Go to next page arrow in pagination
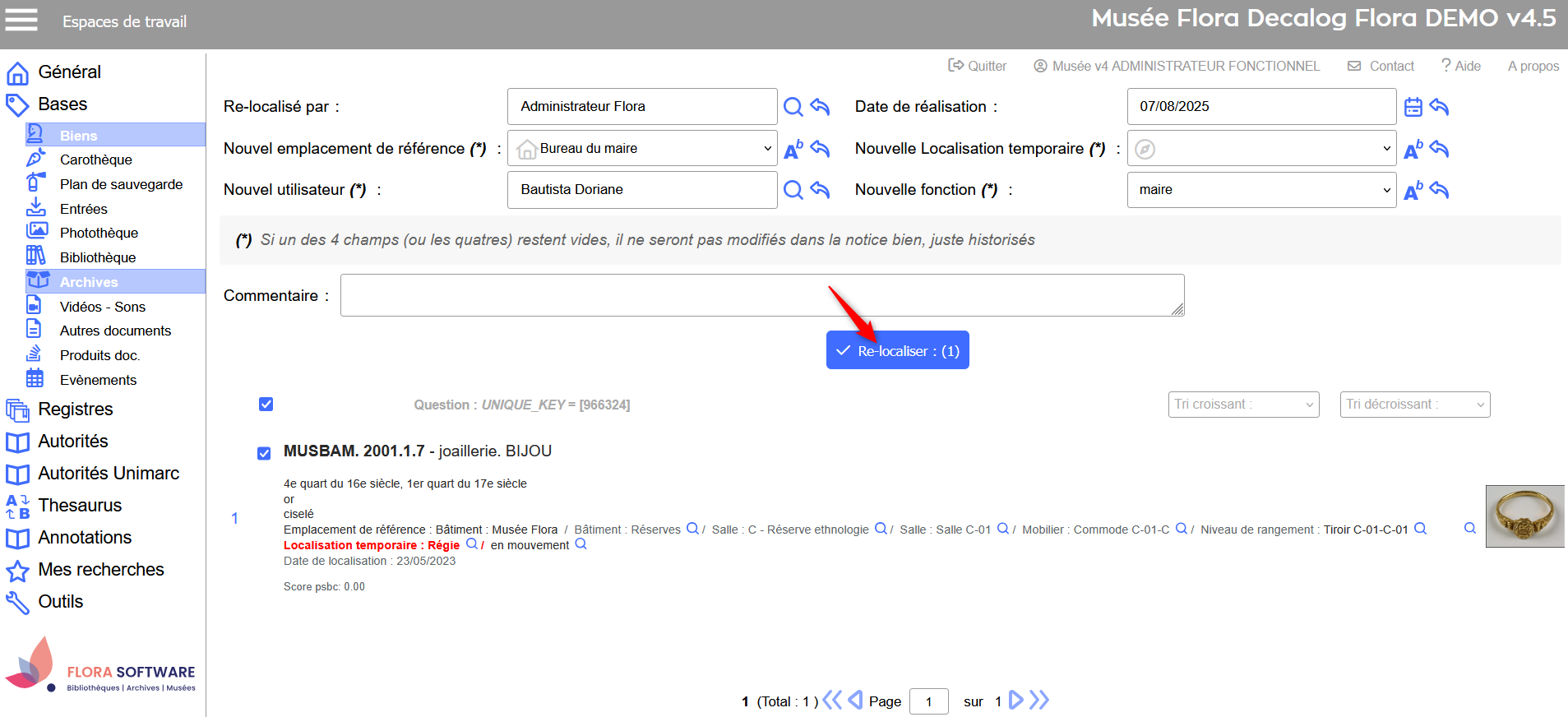This screenshot has height=717, width=1568. pos(1016,701)
